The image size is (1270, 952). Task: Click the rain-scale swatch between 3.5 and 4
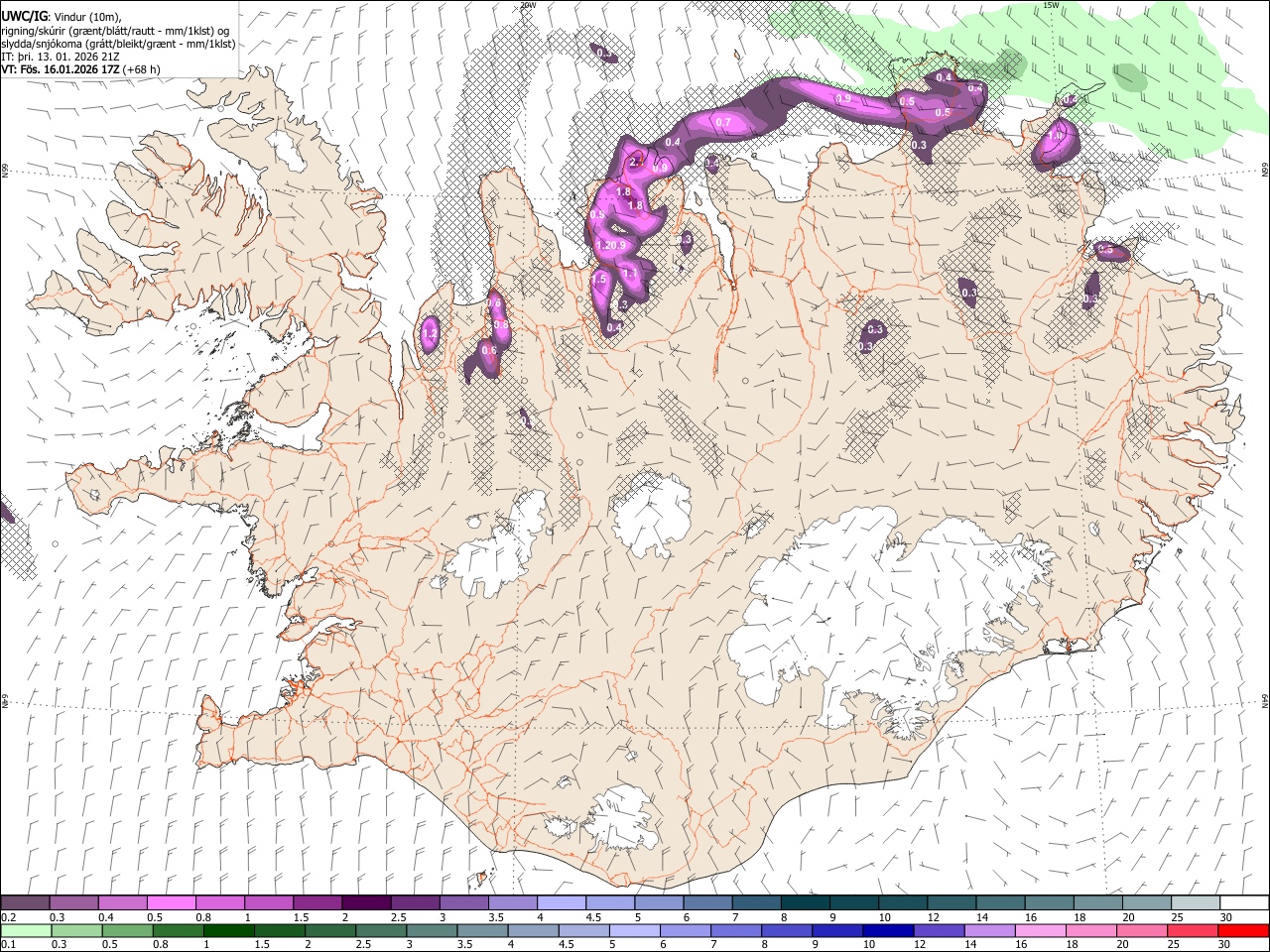pyautogui.click(x=482, y=930)
